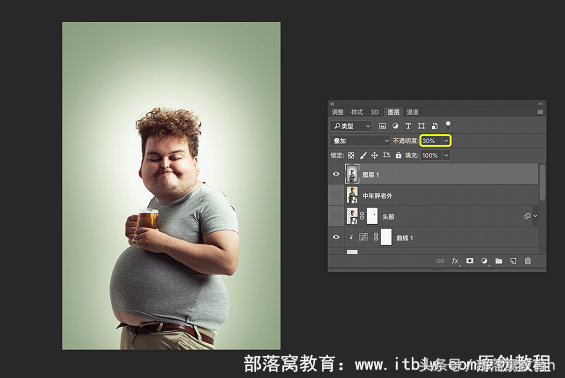Lock layer position move icon
Screen dimensions: 565x378
pyautogui.click(x=374, y=155)
